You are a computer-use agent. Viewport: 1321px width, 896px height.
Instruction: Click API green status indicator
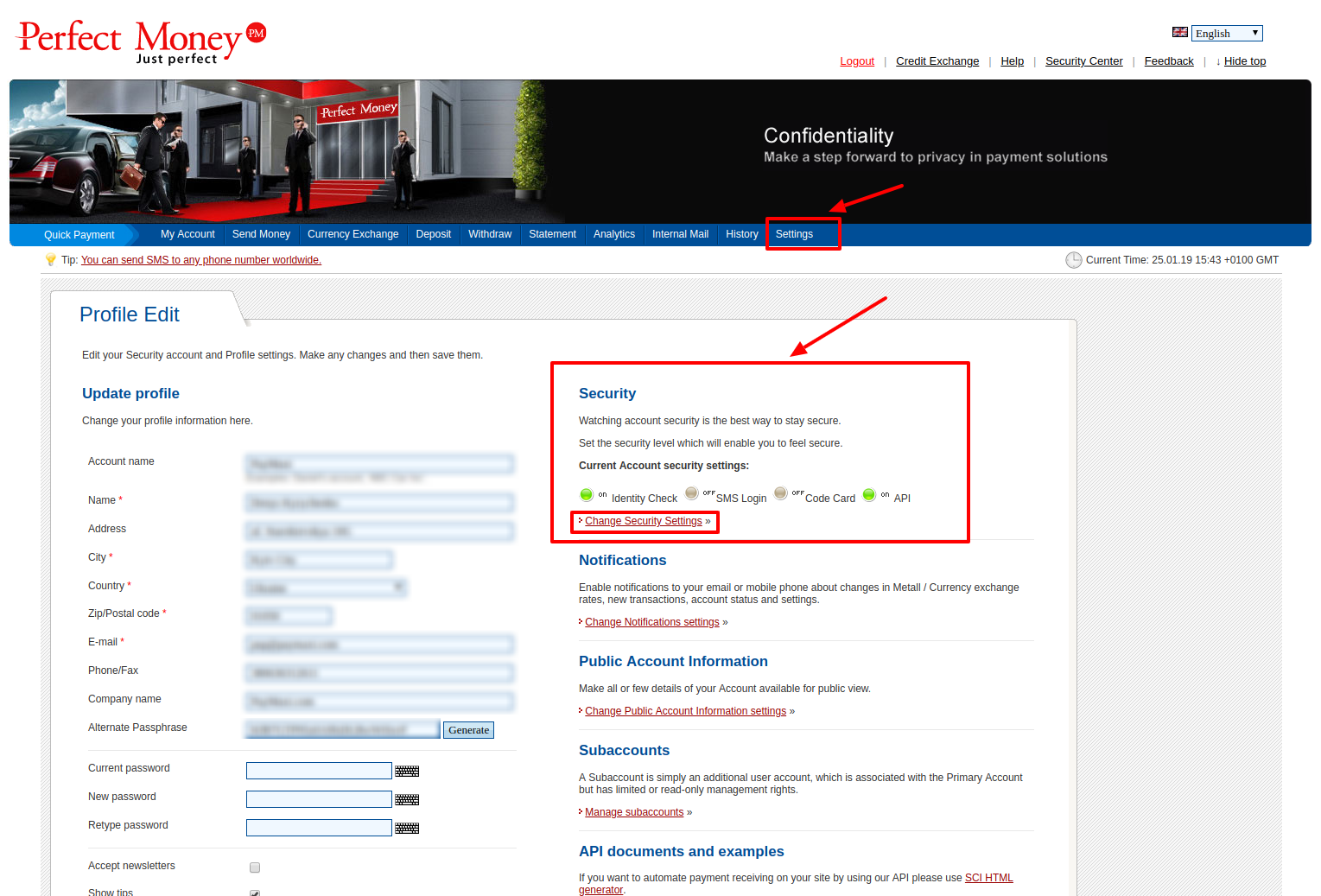click(x=869, y=494)
